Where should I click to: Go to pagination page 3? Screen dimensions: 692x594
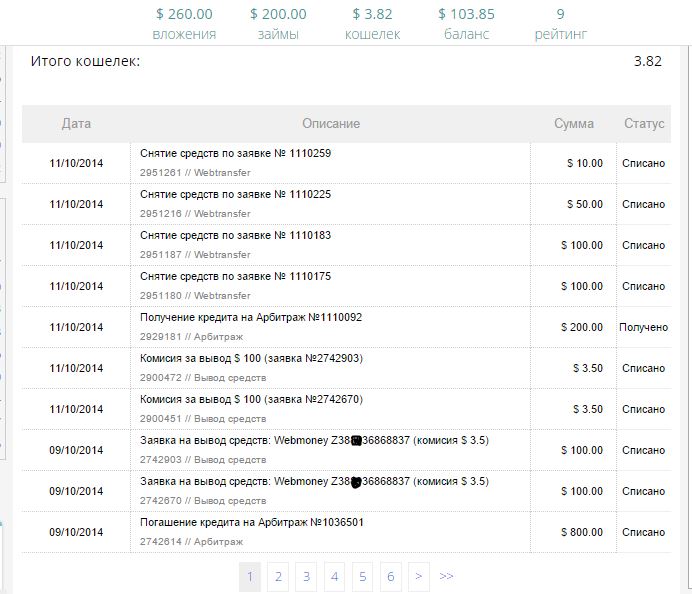point(306,576)
